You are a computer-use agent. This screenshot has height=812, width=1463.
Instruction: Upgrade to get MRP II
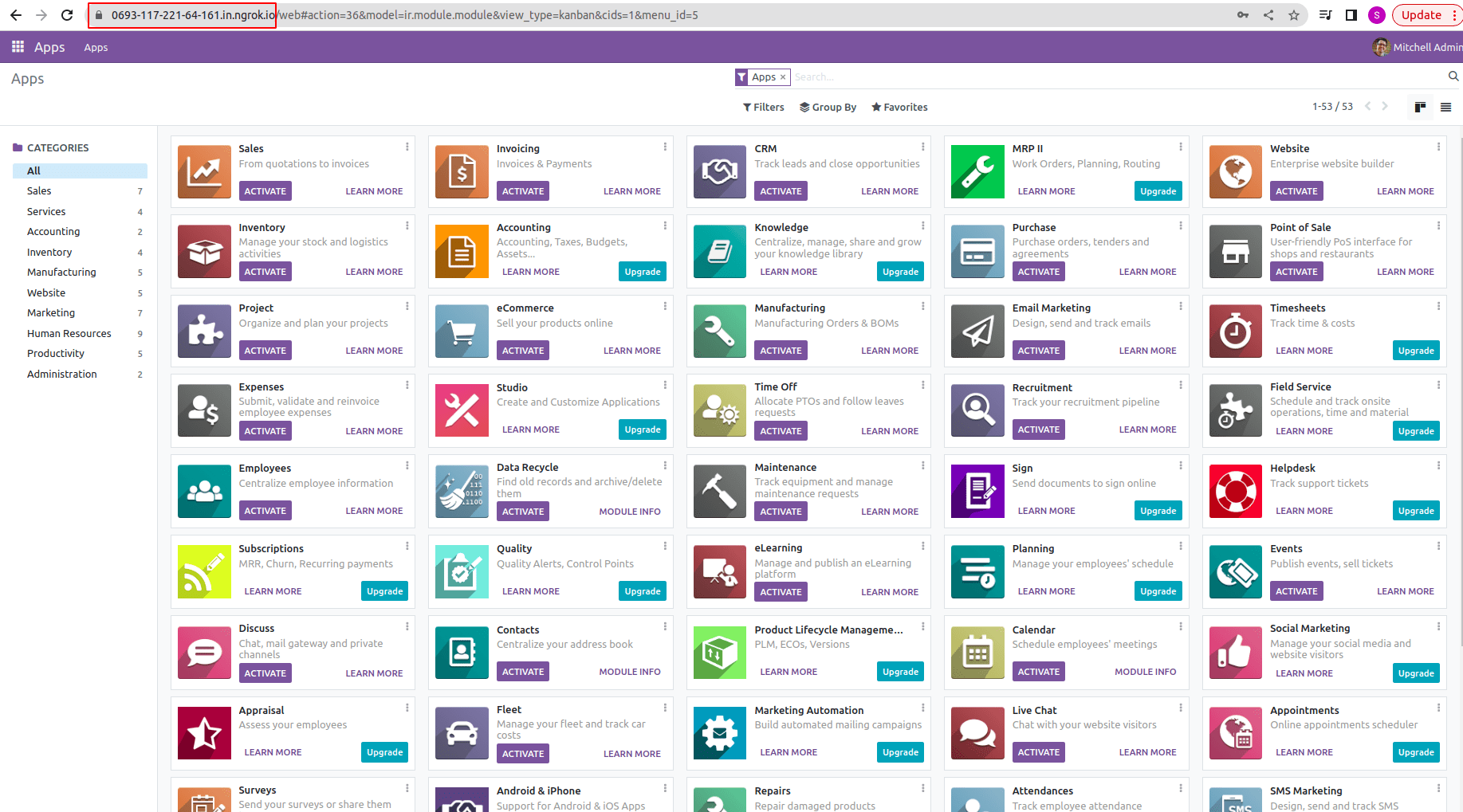tap(1158, 191)
